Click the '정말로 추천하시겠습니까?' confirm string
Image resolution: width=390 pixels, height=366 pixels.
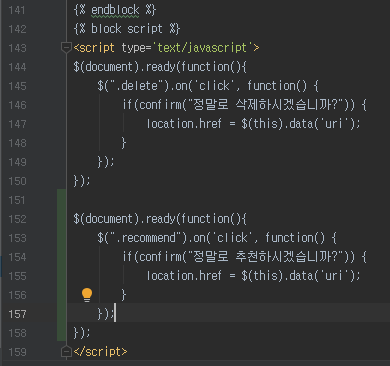[x=265, y=257]
